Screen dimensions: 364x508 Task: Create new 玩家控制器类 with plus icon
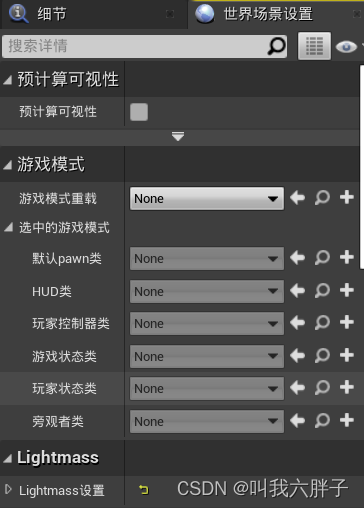347,322
